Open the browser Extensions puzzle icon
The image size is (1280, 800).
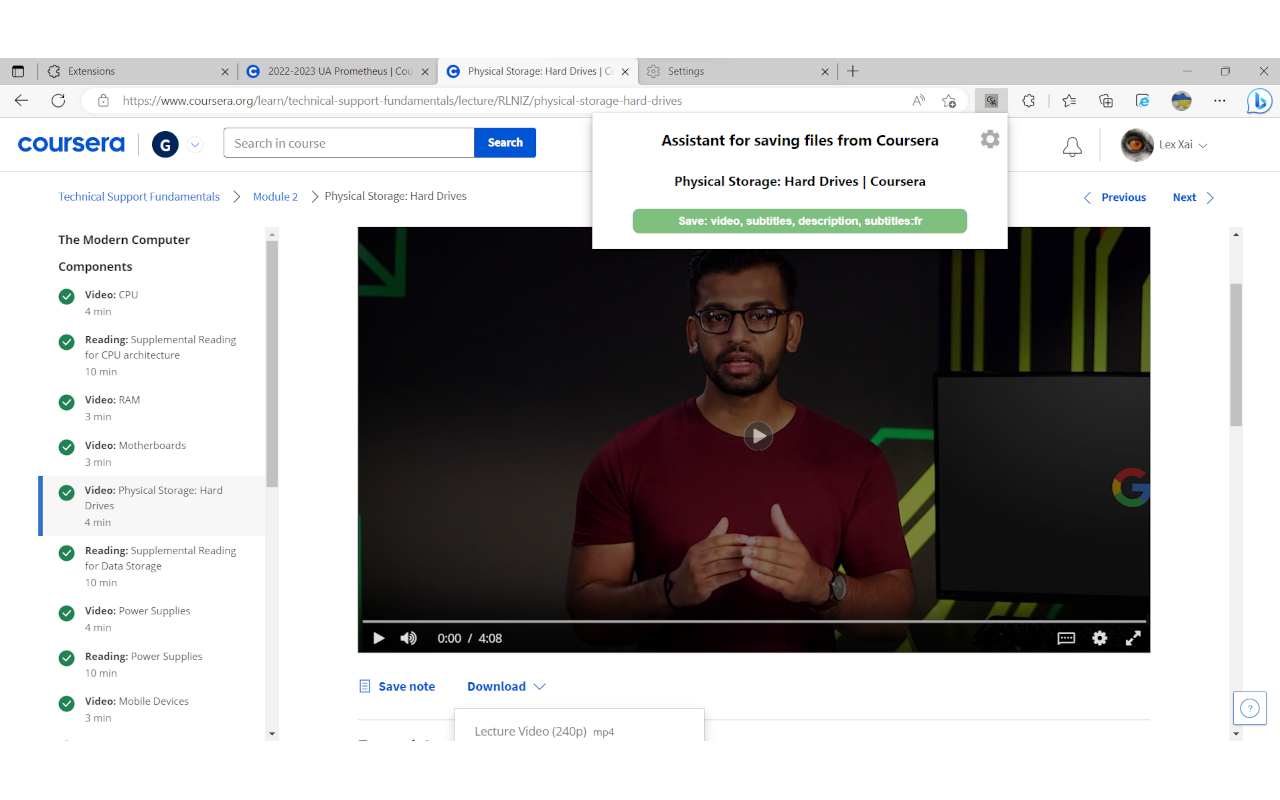pos(1028,100)
